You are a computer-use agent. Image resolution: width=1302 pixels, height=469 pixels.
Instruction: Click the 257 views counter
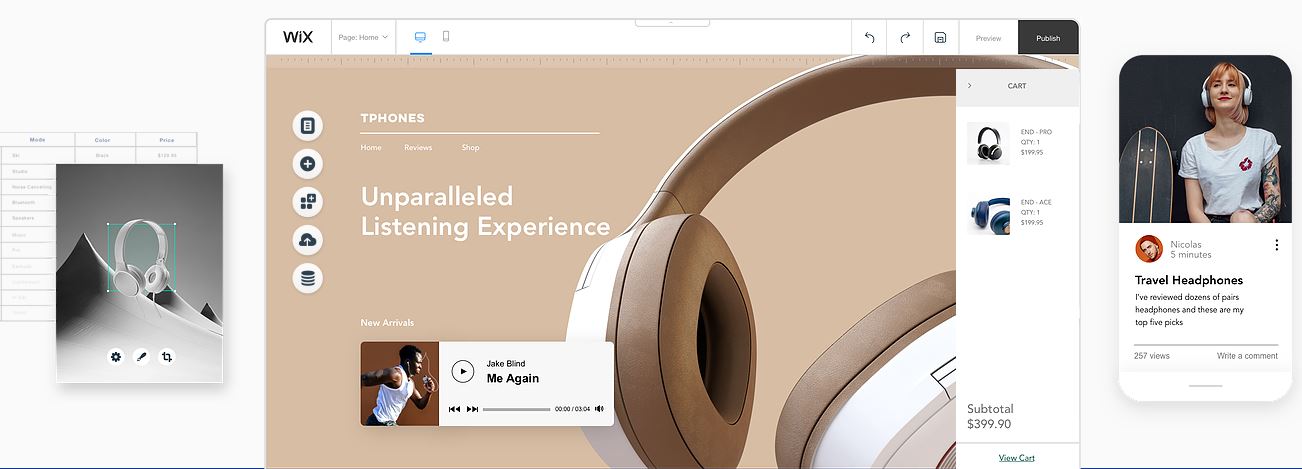(1152, 356)
